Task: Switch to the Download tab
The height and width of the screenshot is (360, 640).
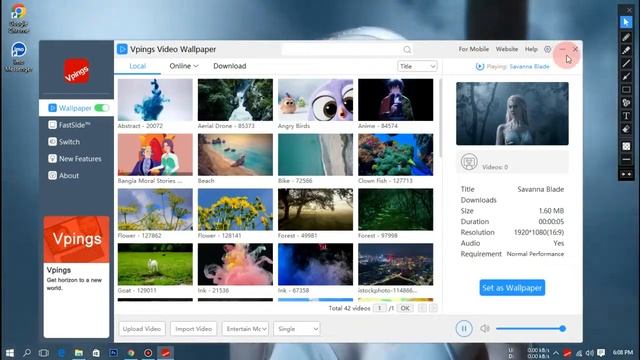Action: pyautogui.click(x=229, y=66)
